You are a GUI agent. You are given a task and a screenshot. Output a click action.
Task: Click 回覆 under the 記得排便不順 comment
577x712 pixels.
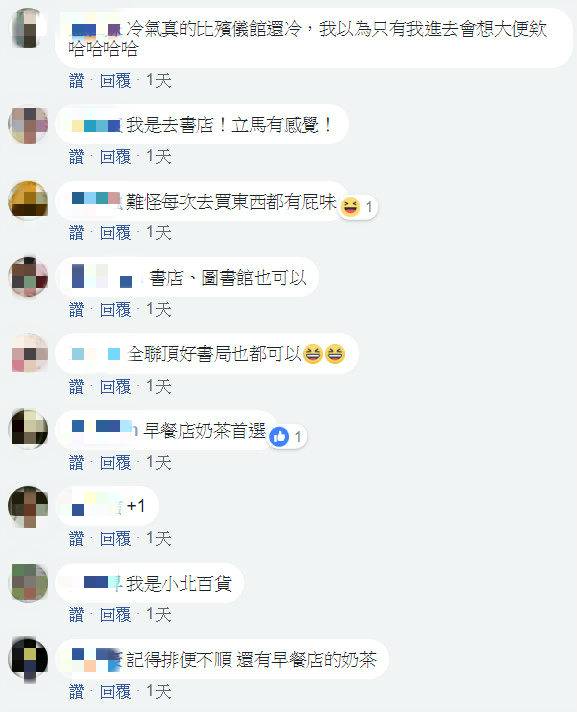tap(115, 692)
